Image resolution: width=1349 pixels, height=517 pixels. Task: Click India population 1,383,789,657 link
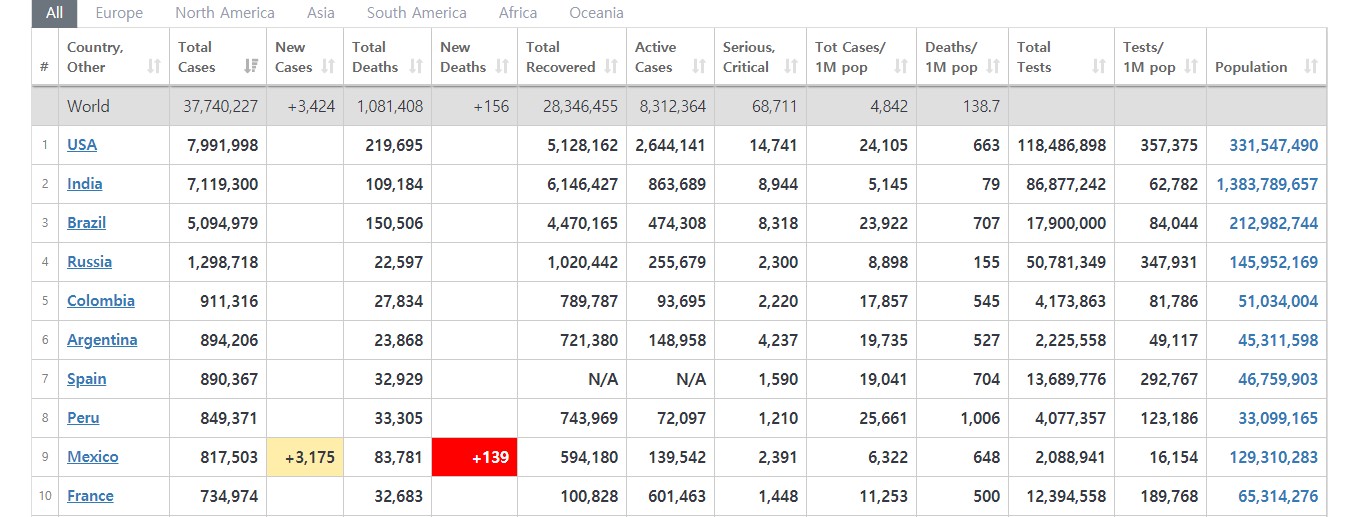point(1267,184)
